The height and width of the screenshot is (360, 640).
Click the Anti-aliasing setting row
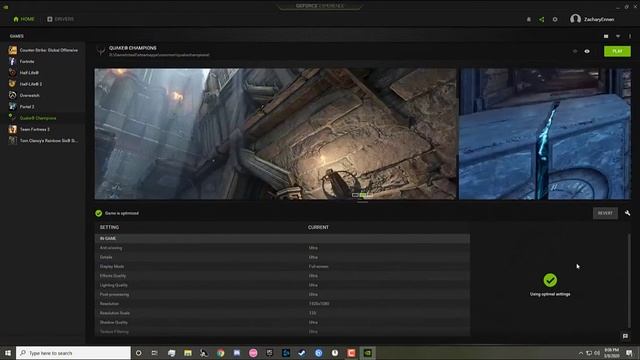pyautogui.click(x=282, y=248)
